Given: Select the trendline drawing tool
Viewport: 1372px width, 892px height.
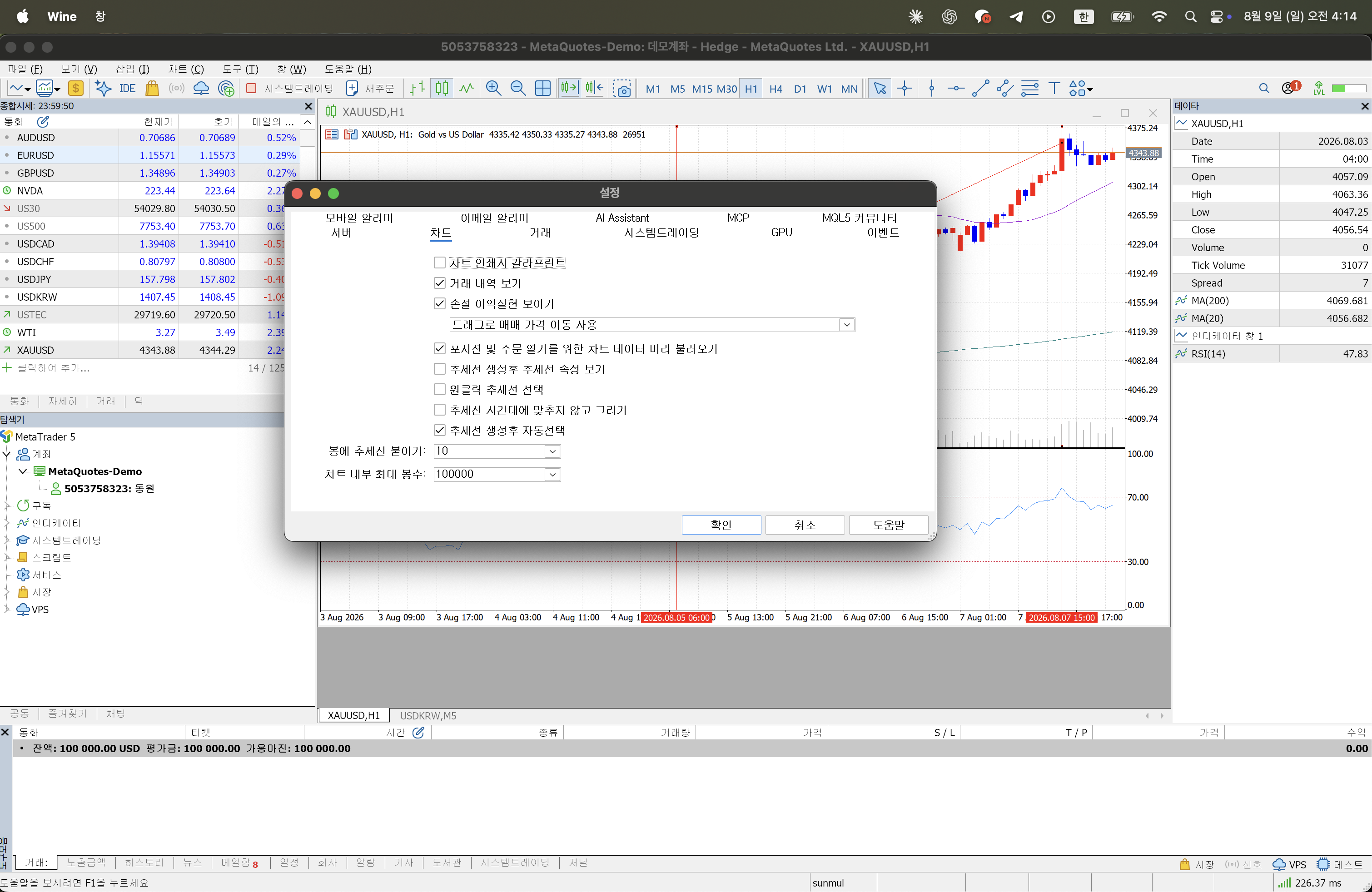Looking at the screenshot, I should [980, 88].
